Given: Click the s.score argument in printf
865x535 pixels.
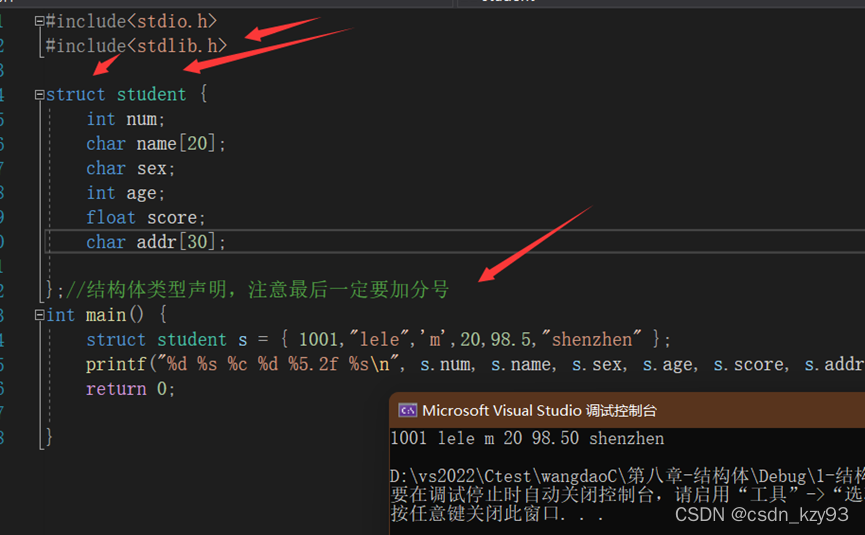Looking at the screenshot, I should (750, 365).
